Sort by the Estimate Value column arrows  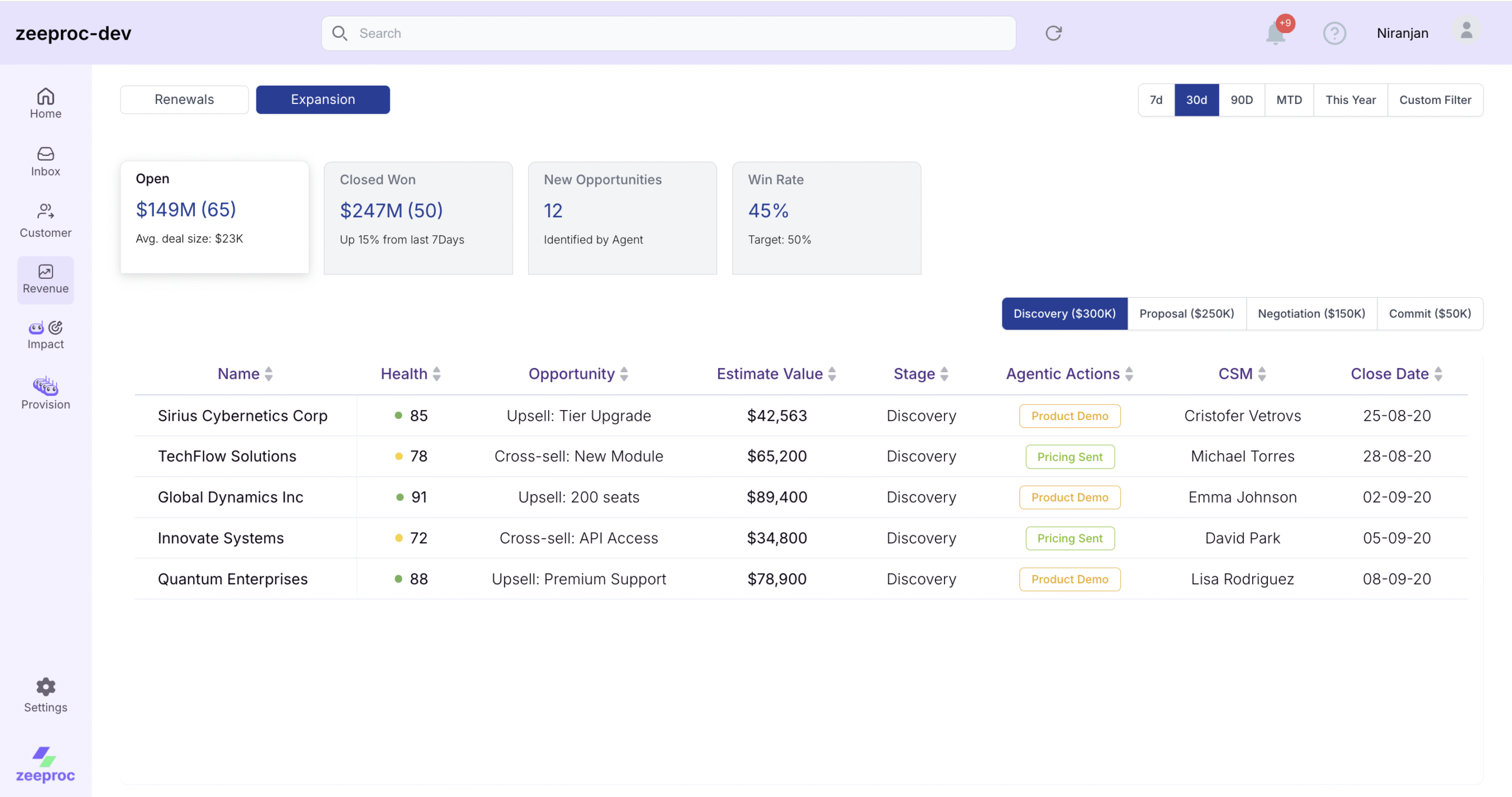click(x=832, y=373)
